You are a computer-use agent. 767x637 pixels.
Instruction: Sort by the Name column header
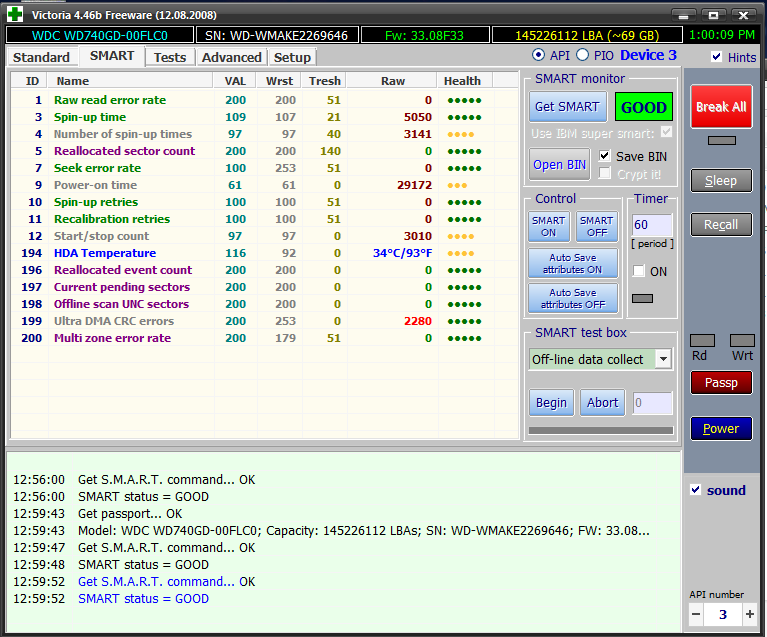point(131,81)
